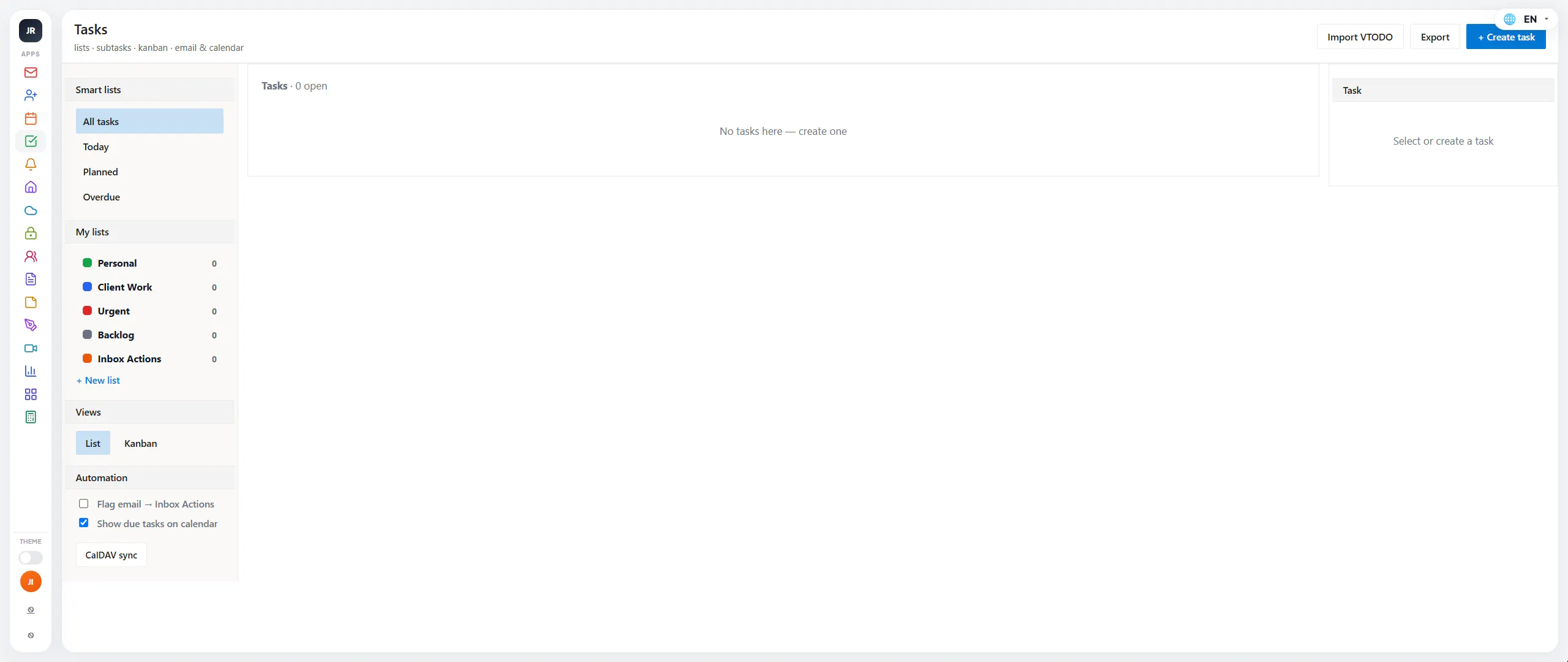Image resolution: width=1568 pixels, height=662 pixels.
Task: Select the Overdue smart list
Action: pos(149,197)
